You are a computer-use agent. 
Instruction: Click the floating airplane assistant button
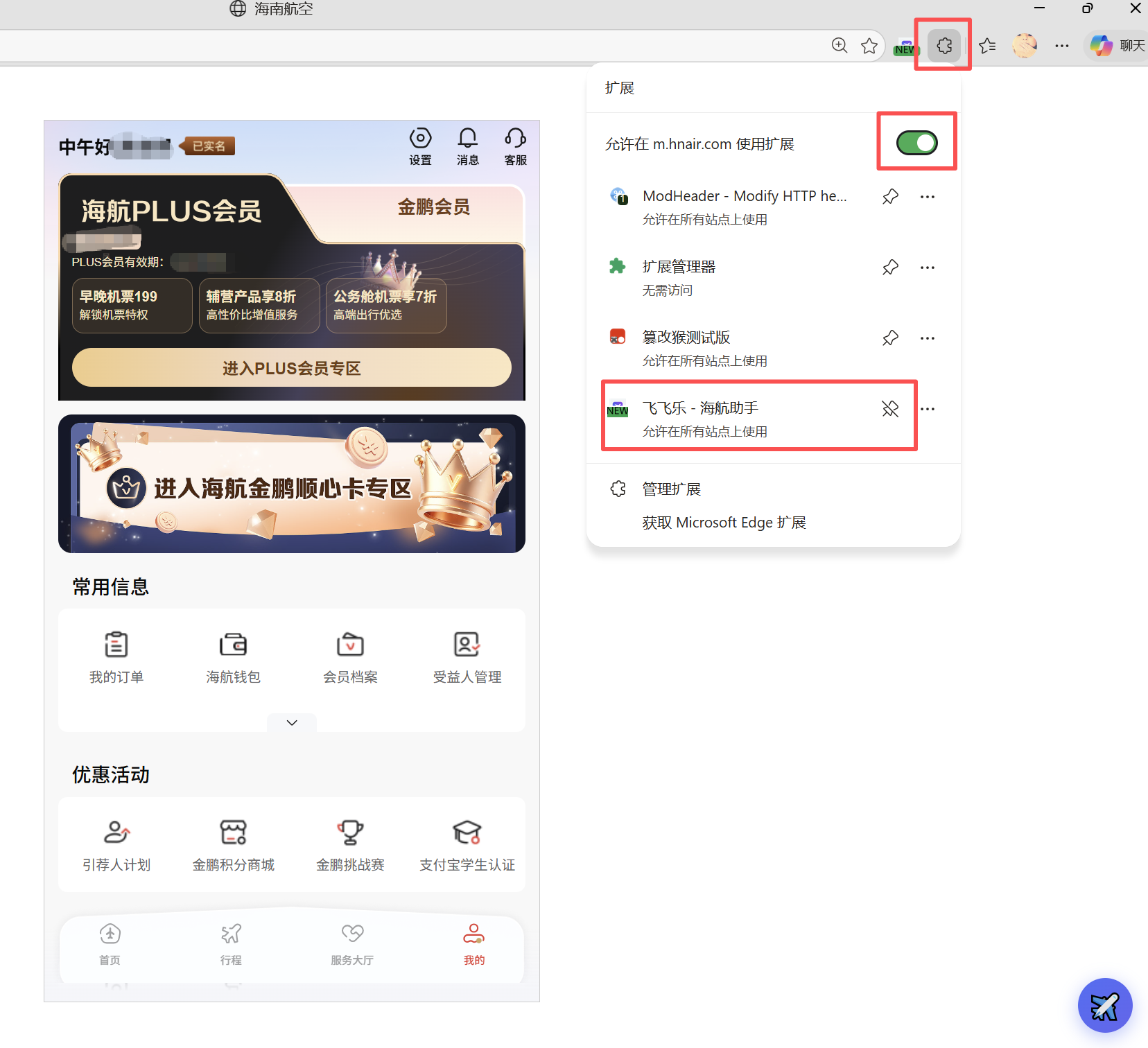coord(1105,1005)
